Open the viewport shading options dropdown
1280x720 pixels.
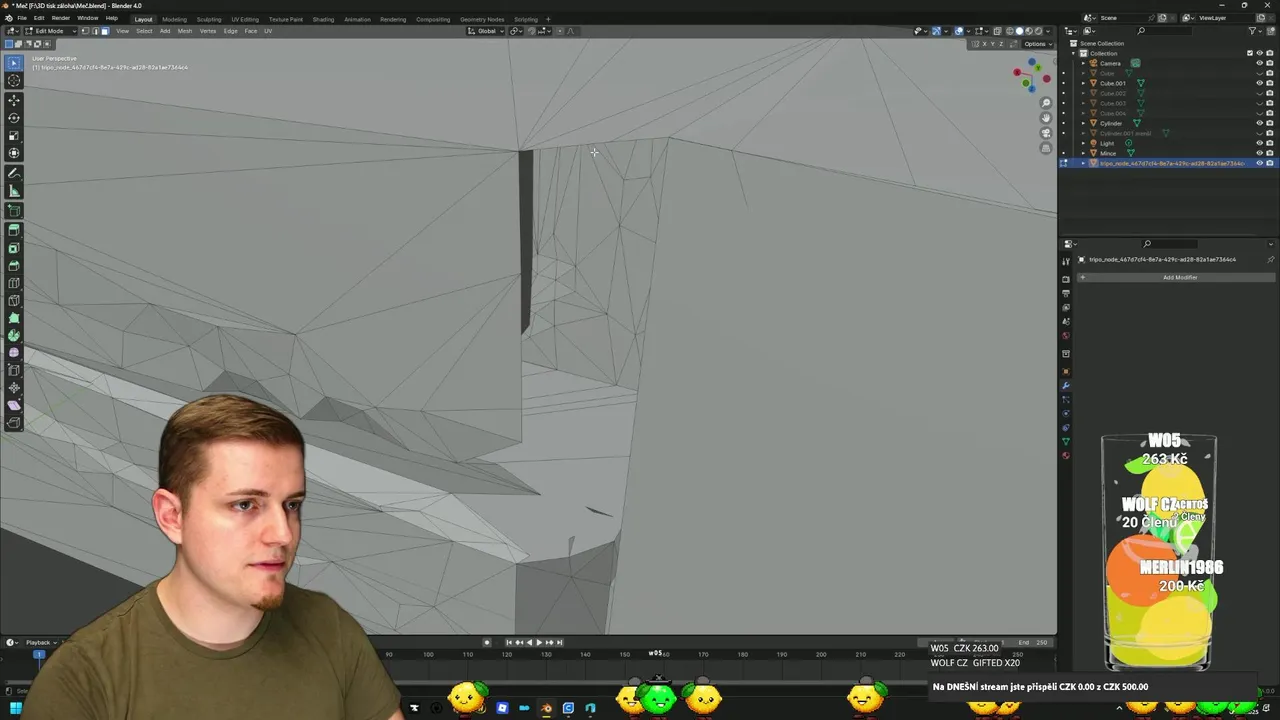(1049, 31)
